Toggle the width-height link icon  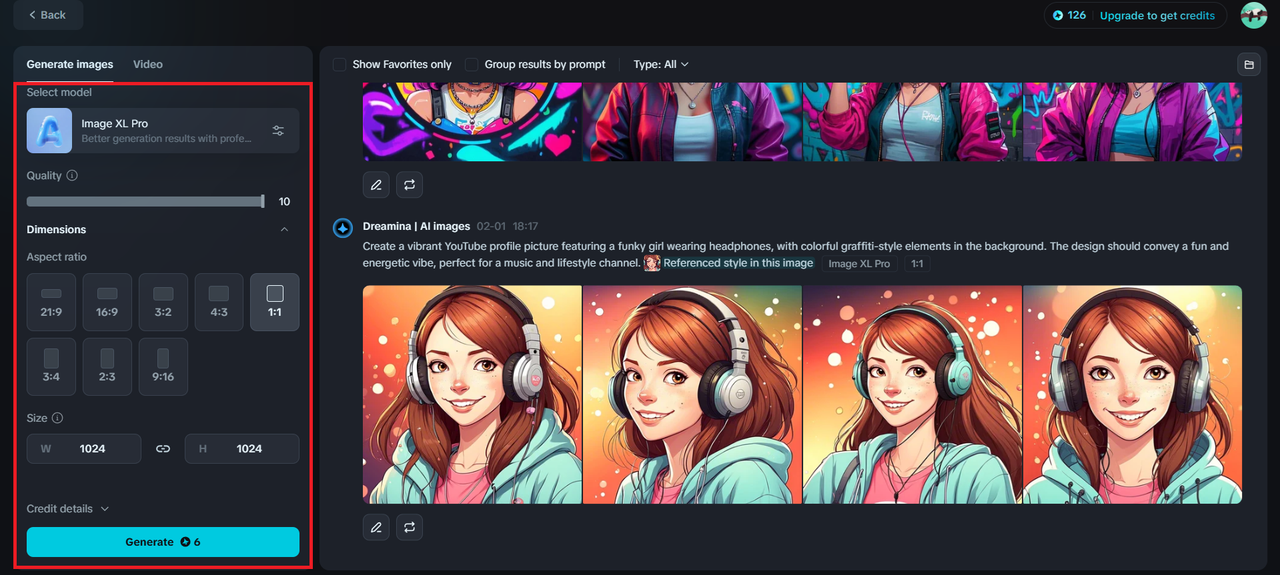click(x=163, y=449)
